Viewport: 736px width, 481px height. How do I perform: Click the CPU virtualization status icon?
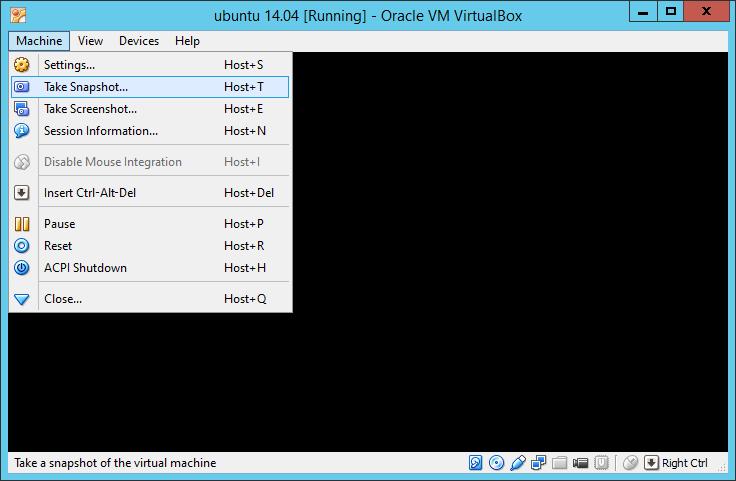coord(601,463)
